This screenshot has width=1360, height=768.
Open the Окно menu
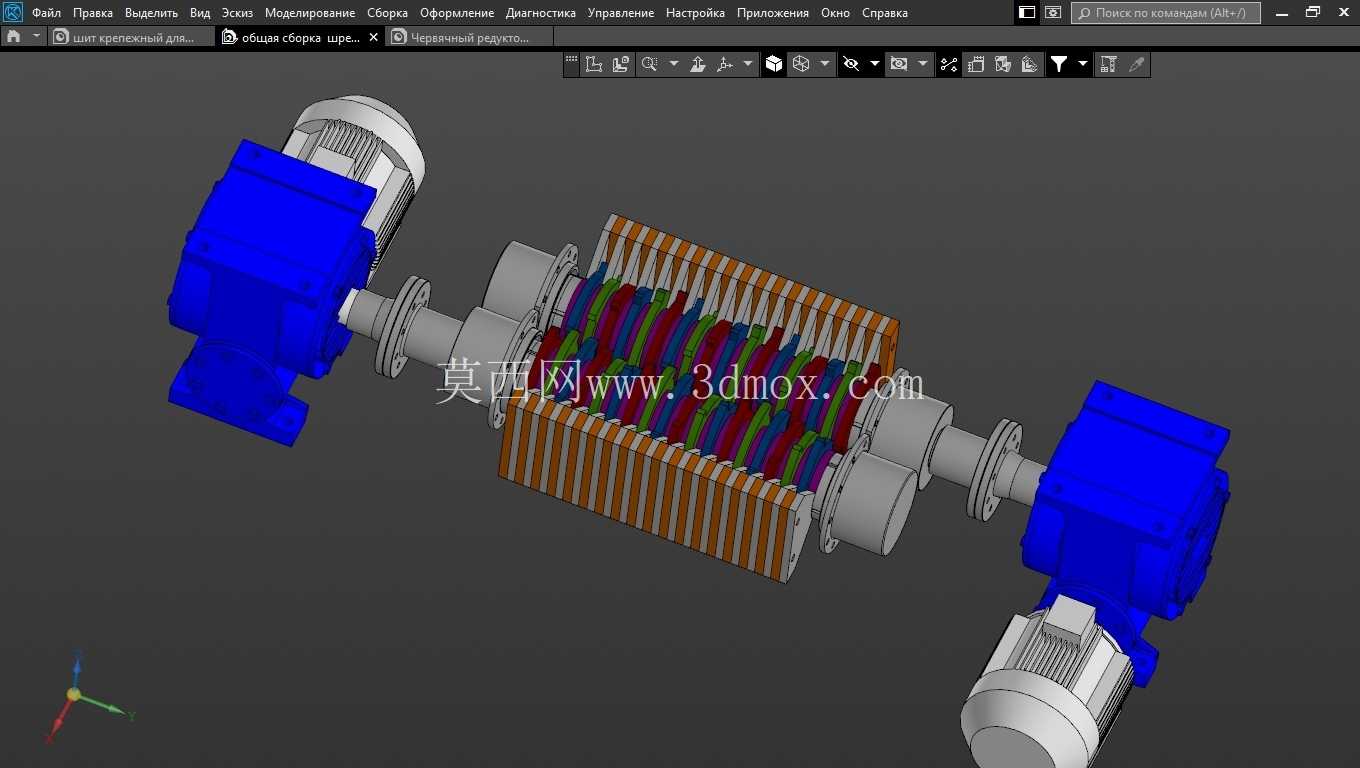click(x=835, y=13)
